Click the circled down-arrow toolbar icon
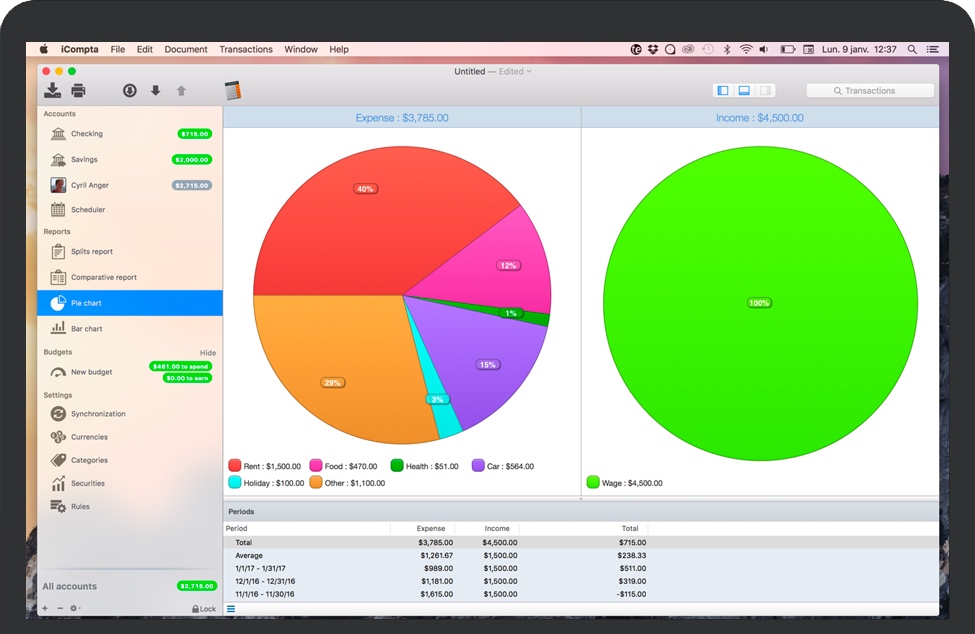 click(129, 91)
